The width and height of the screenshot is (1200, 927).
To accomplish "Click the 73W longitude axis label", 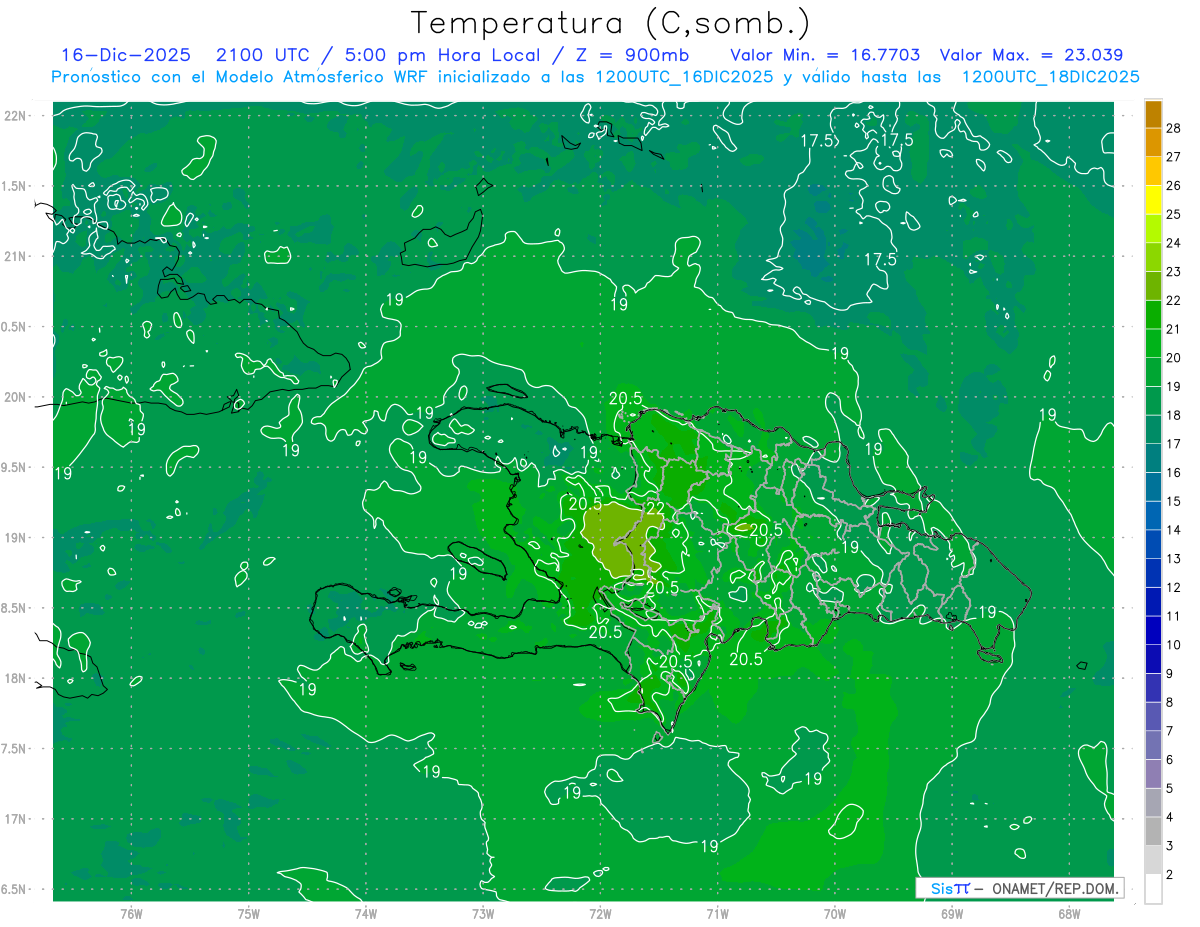I will (x=483, y=913).
